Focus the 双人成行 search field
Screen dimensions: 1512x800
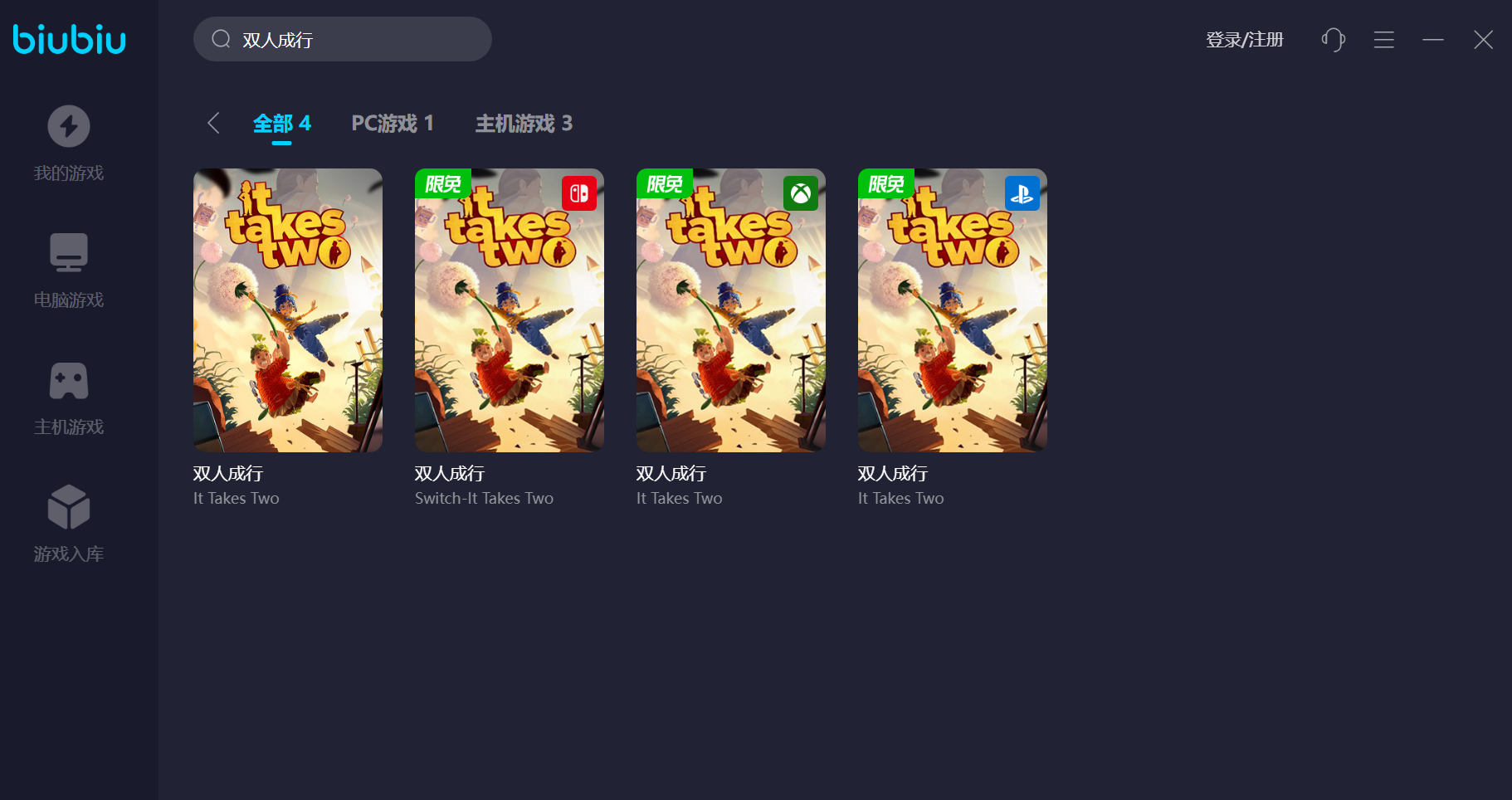343,39
